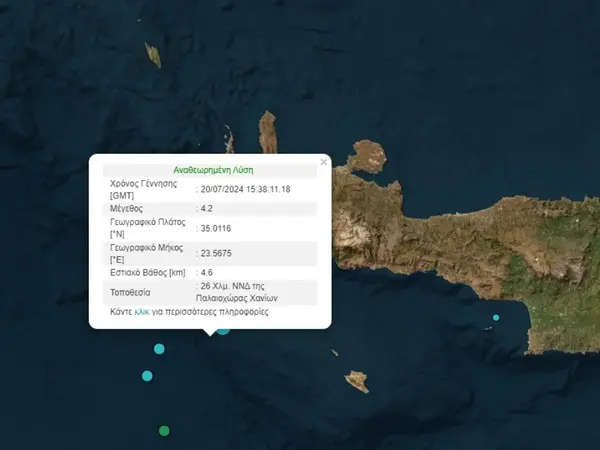Image resolution: width=600 pixels, height=450 pixels.
Task: Click the latitude value 35.0116
Action: [217, 228]
